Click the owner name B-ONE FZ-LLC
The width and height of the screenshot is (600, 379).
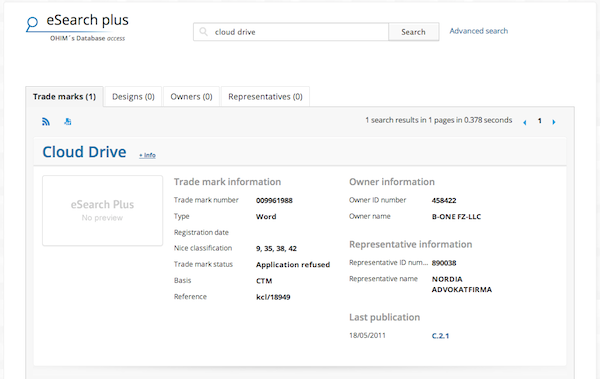click(456, 217)
